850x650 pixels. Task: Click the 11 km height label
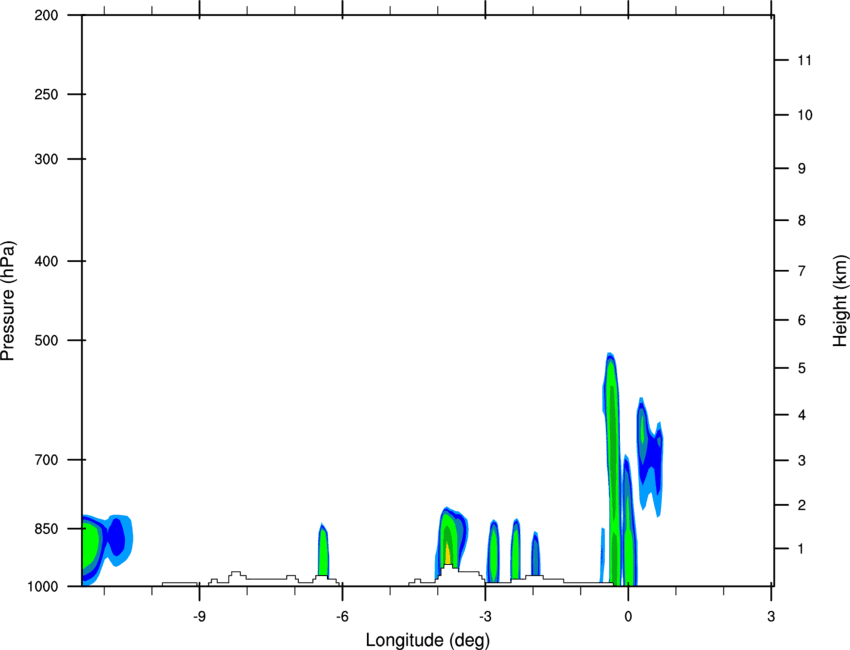[804, 60]
